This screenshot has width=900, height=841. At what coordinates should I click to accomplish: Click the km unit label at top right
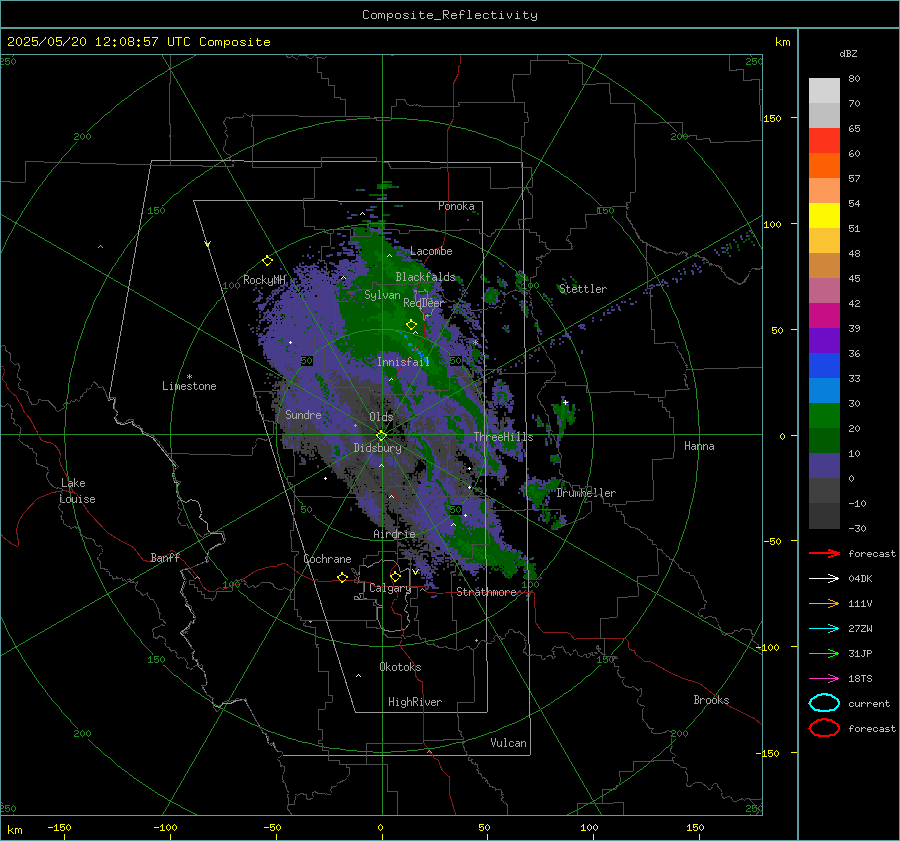pos(782,42)
